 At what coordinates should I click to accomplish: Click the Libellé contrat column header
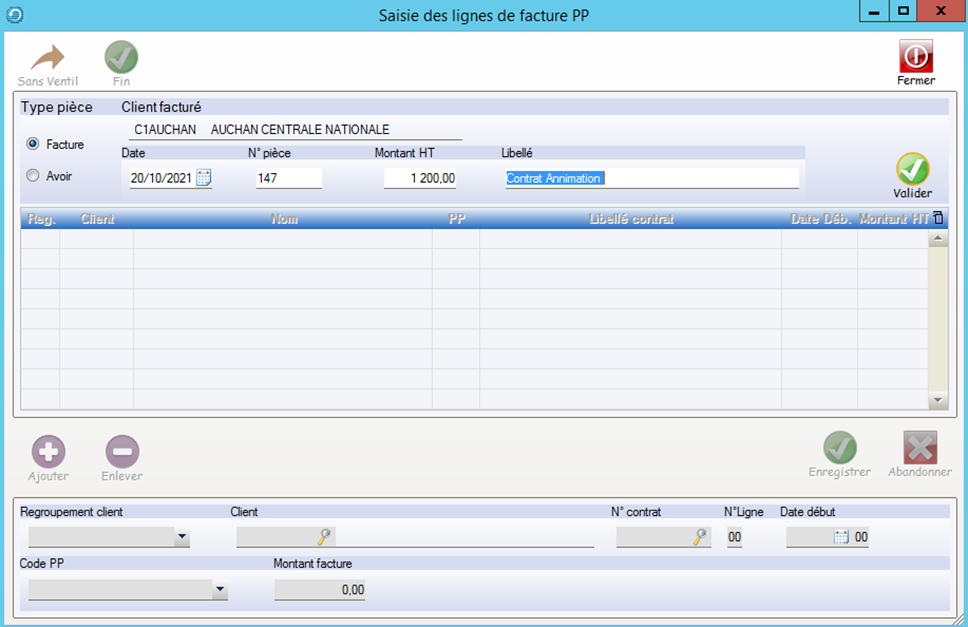click(631, 219)
